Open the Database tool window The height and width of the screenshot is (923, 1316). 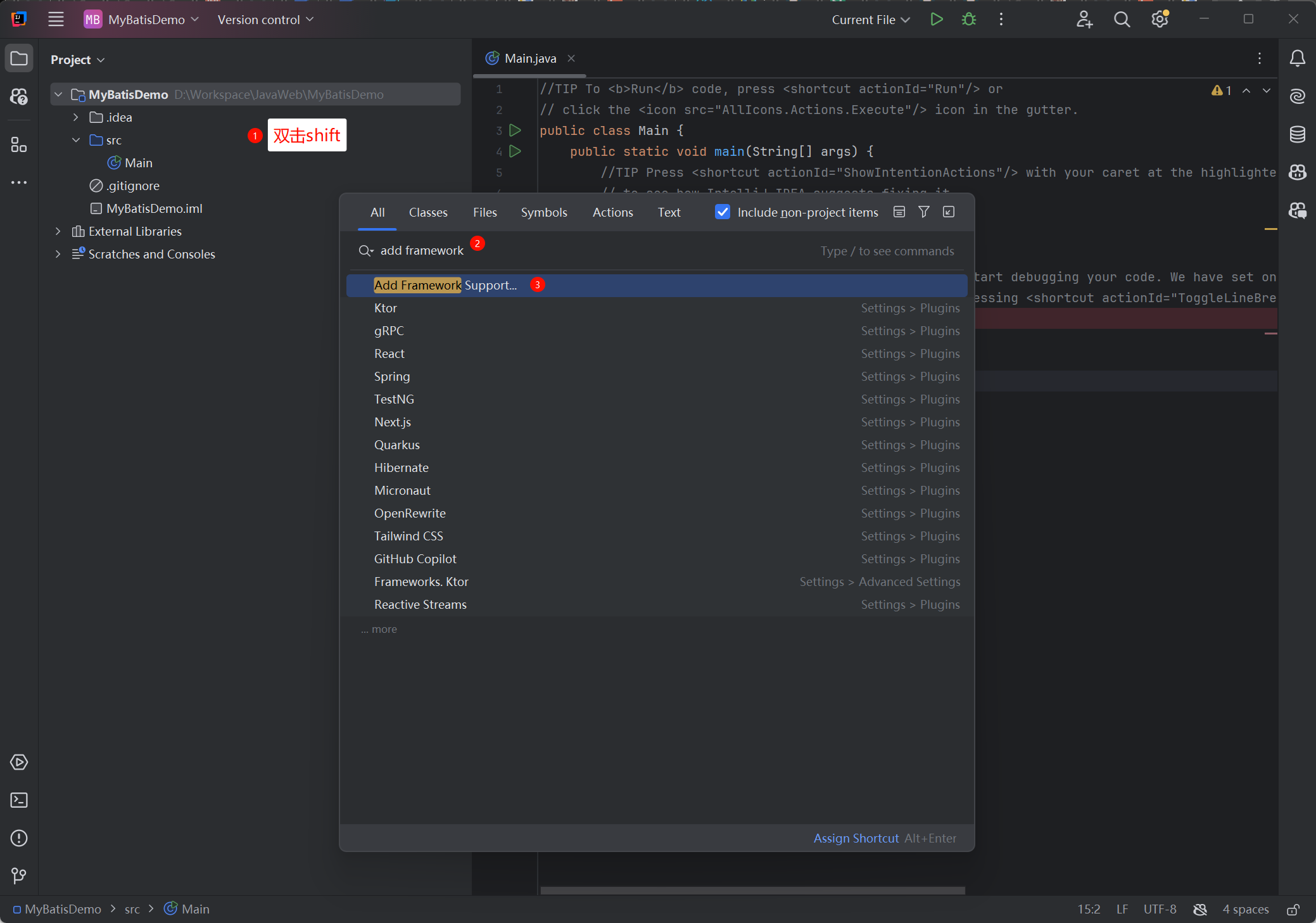(x=1297, y=134)
